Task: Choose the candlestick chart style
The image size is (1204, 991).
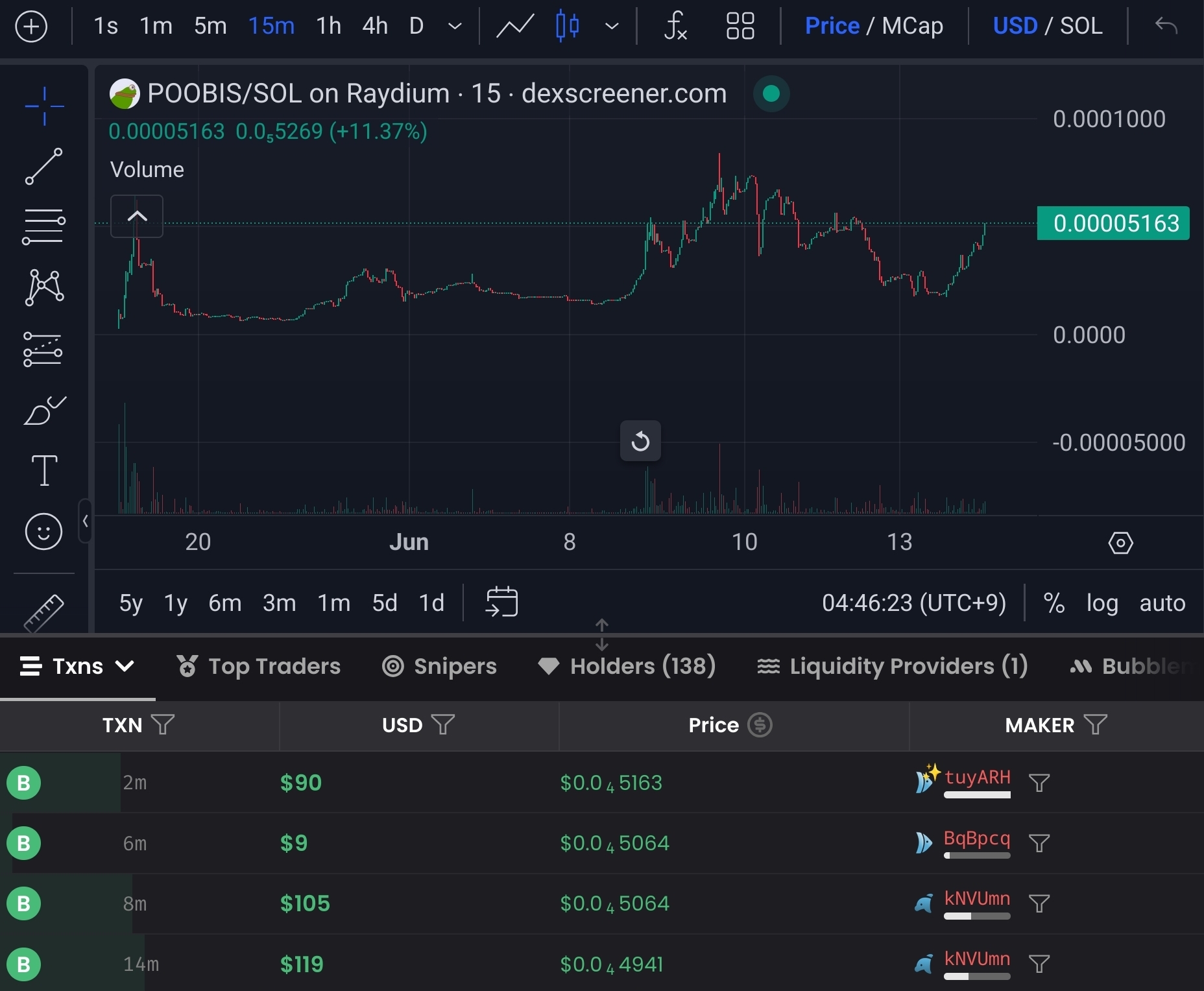Action: [x=568, y=27]
